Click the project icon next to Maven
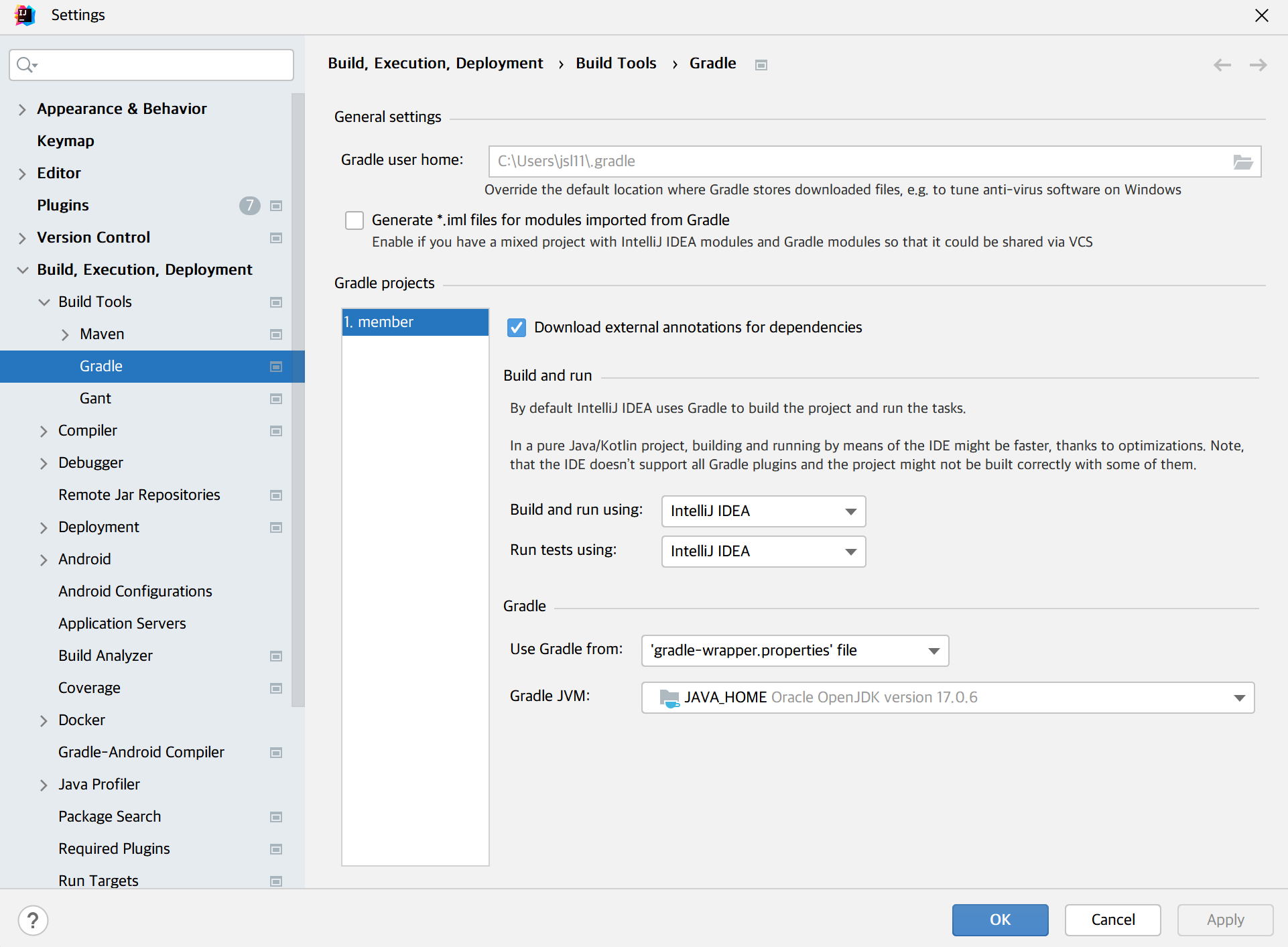The width and height of the screenshot is (1288, 947). 275,334
